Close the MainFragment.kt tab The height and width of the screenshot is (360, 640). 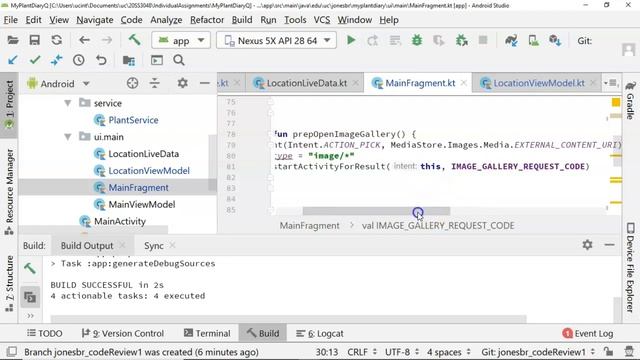[464, 83]
